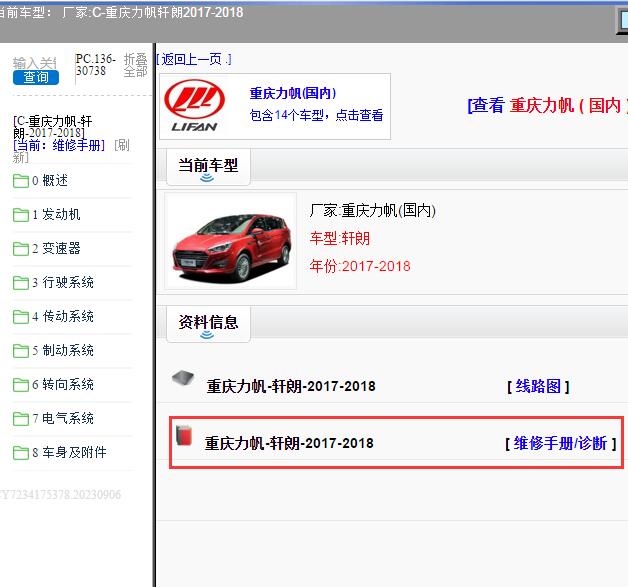Select the 资料信息 tab

click(208, 323)
